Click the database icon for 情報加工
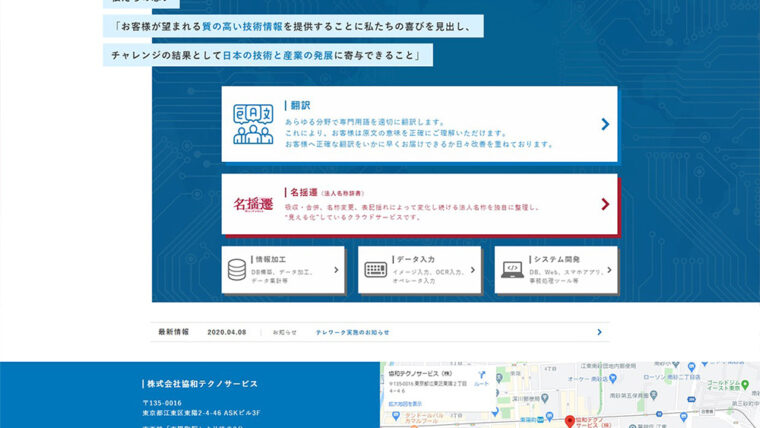 coord(237,270)
